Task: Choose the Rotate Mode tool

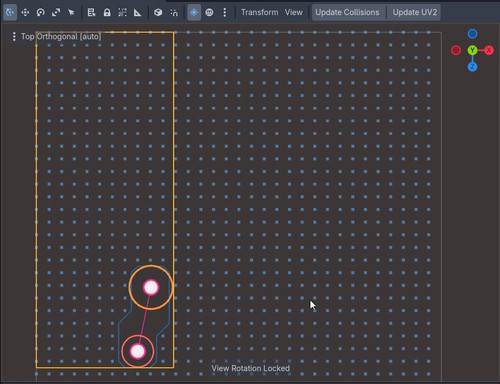Action: click(x=41, y=12)
